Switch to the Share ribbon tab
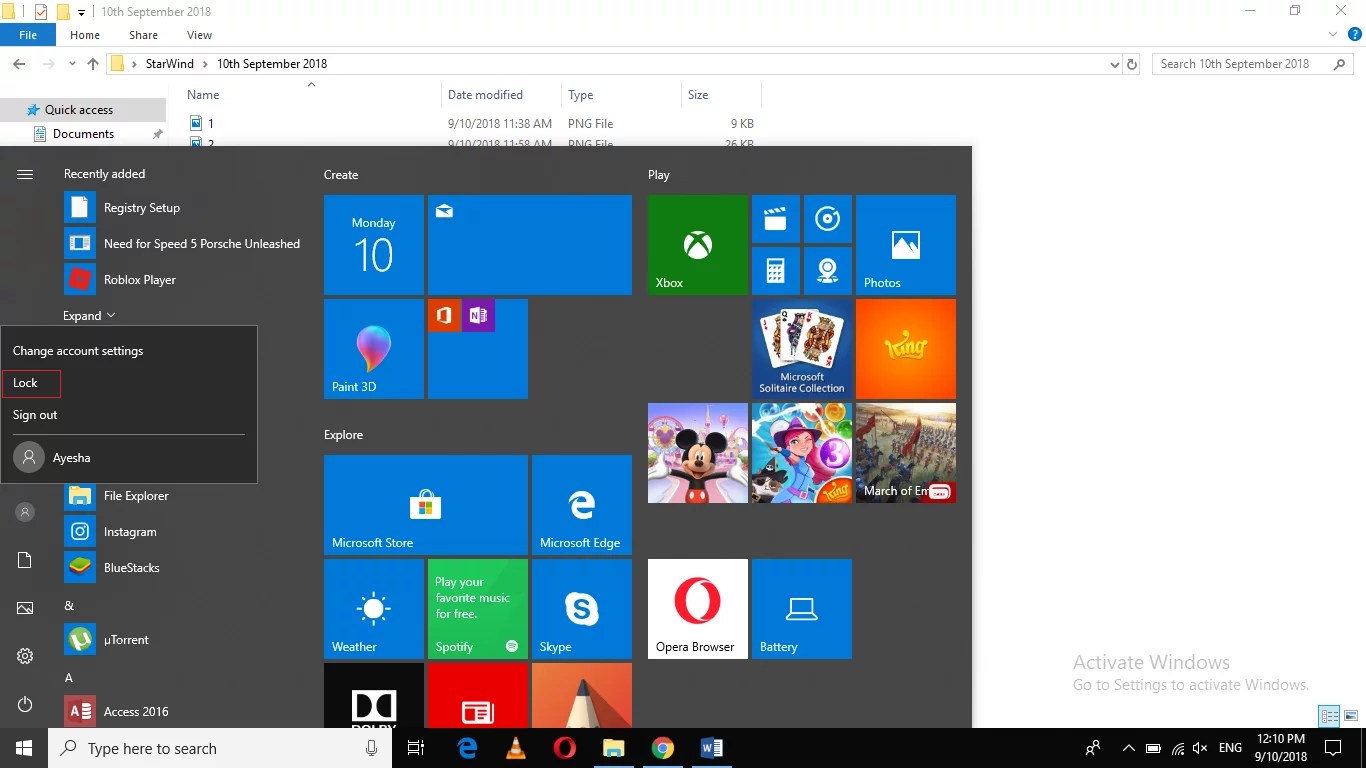Screen dimensions: 1366x768 [x=143, y=35]
